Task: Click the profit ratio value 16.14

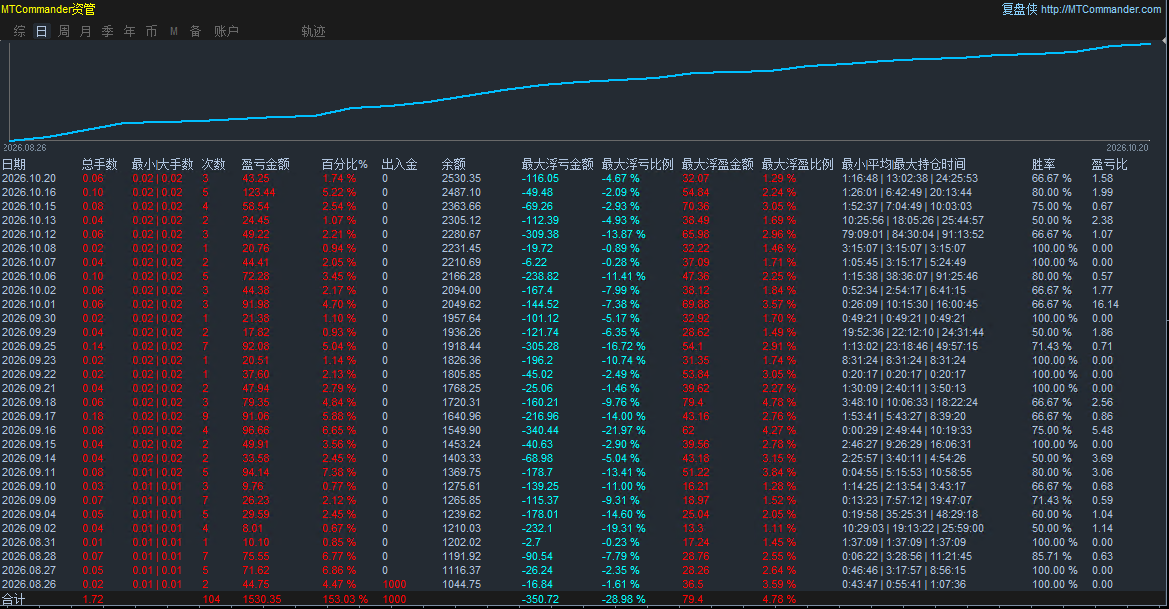Action: pos(1105,304)
